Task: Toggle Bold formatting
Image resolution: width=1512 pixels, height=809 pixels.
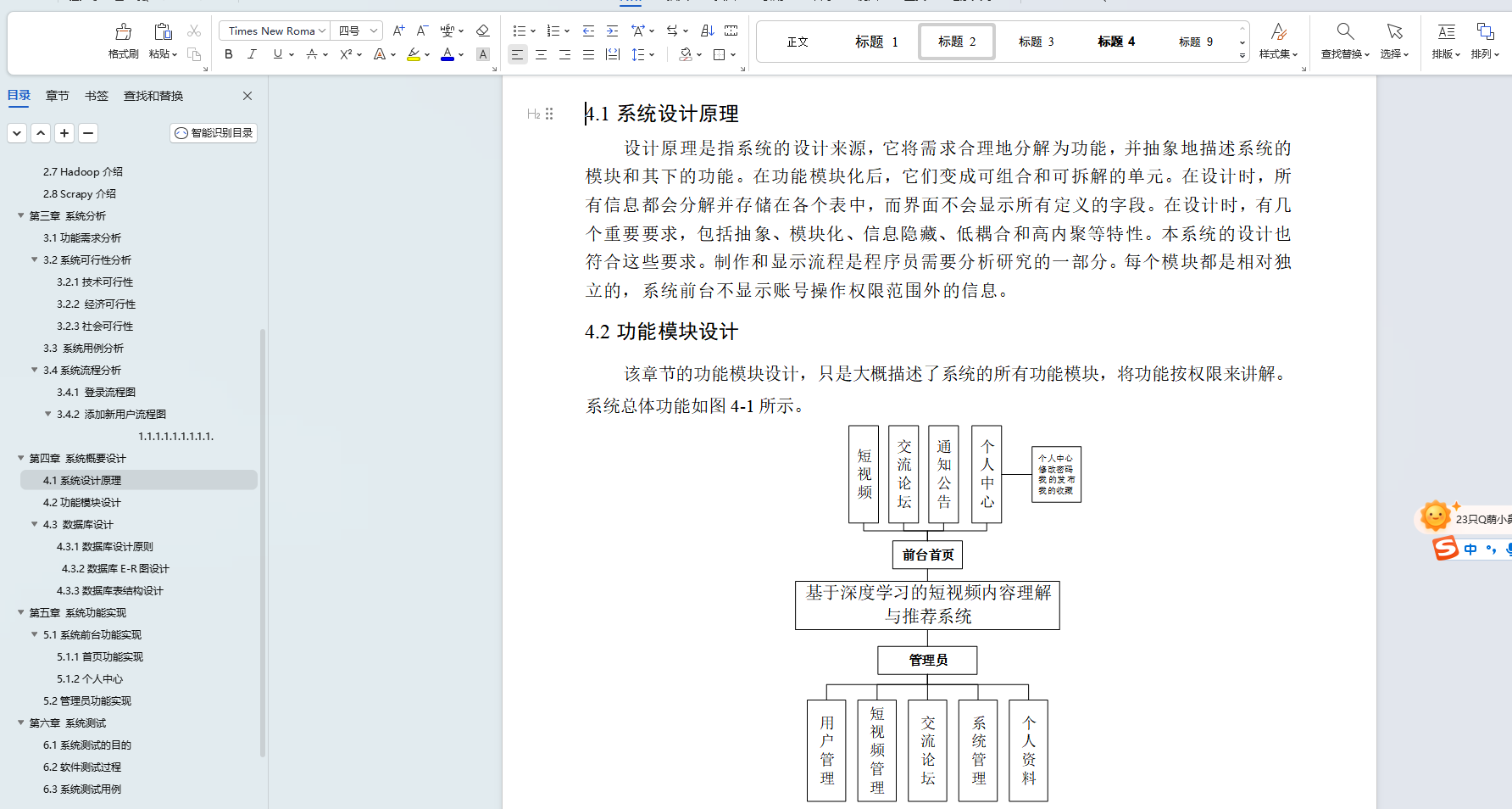Action: (x=229, y=54)
